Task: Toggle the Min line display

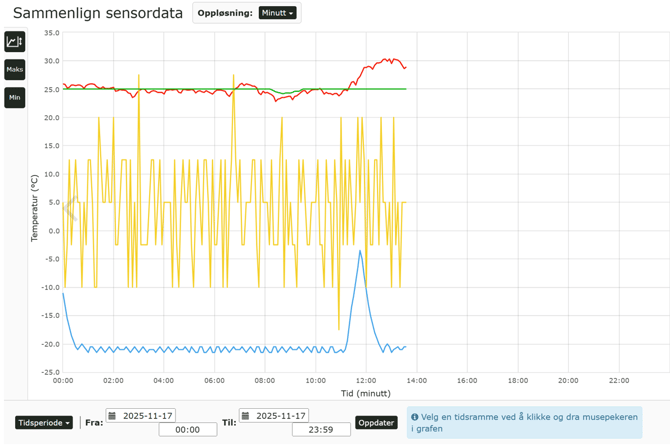Action: (14, 97)
